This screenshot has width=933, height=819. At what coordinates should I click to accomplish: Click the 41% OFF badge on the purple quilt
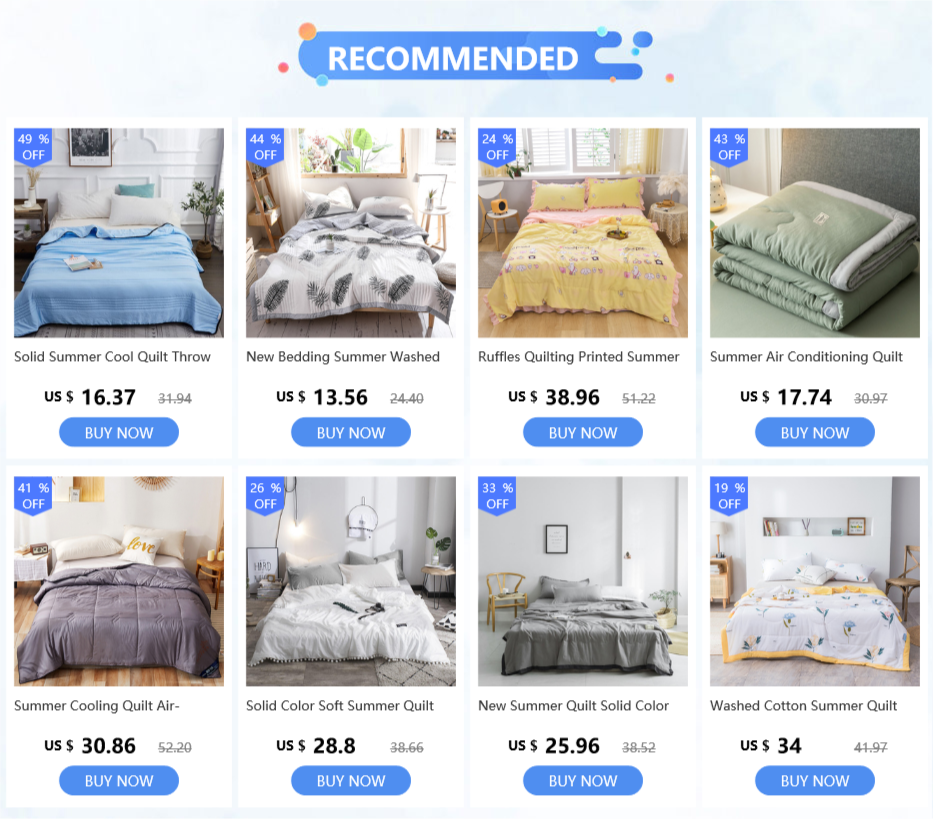[x=33, y=496]
